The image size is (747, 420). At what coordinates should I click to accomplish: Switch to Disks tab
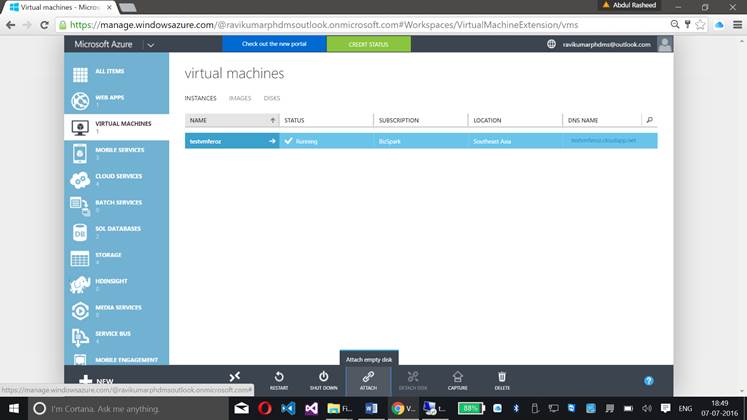(272, 98)
